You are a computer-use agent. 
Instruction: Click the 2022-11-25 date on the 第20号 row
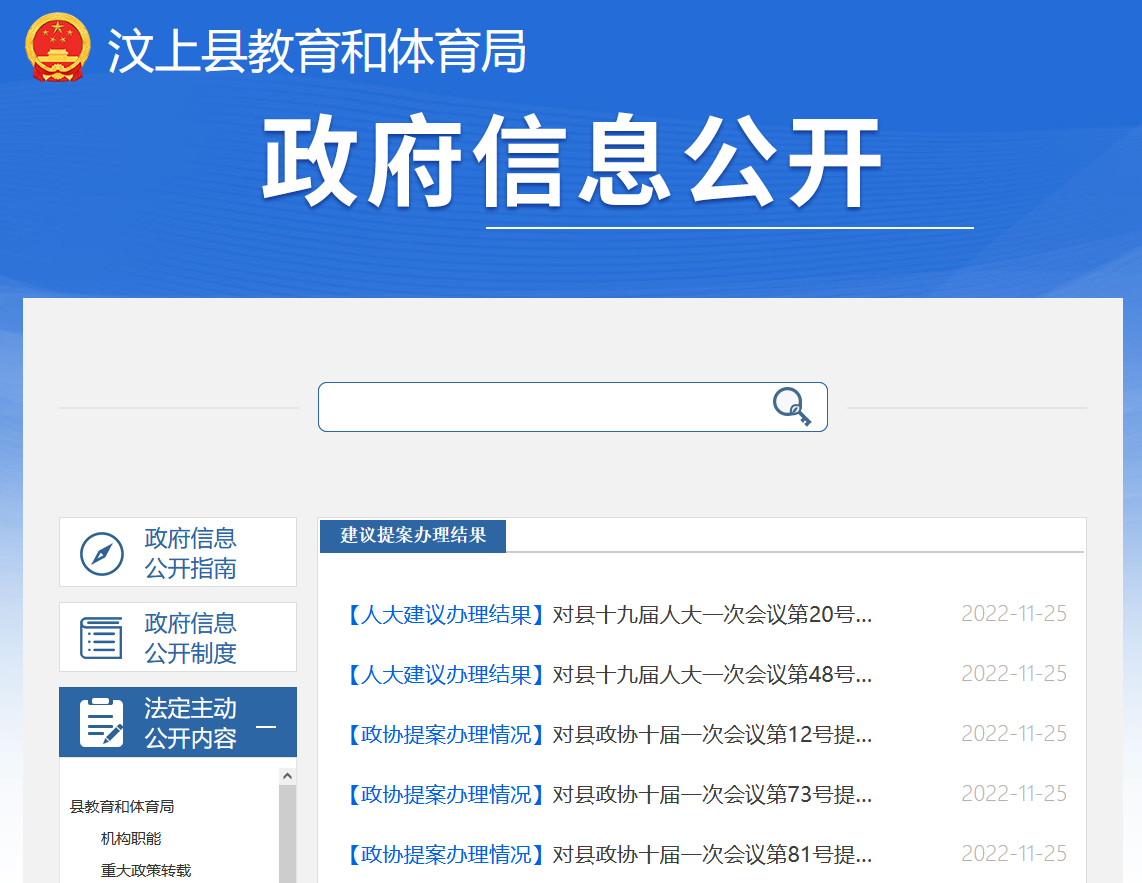point(1014,613)
